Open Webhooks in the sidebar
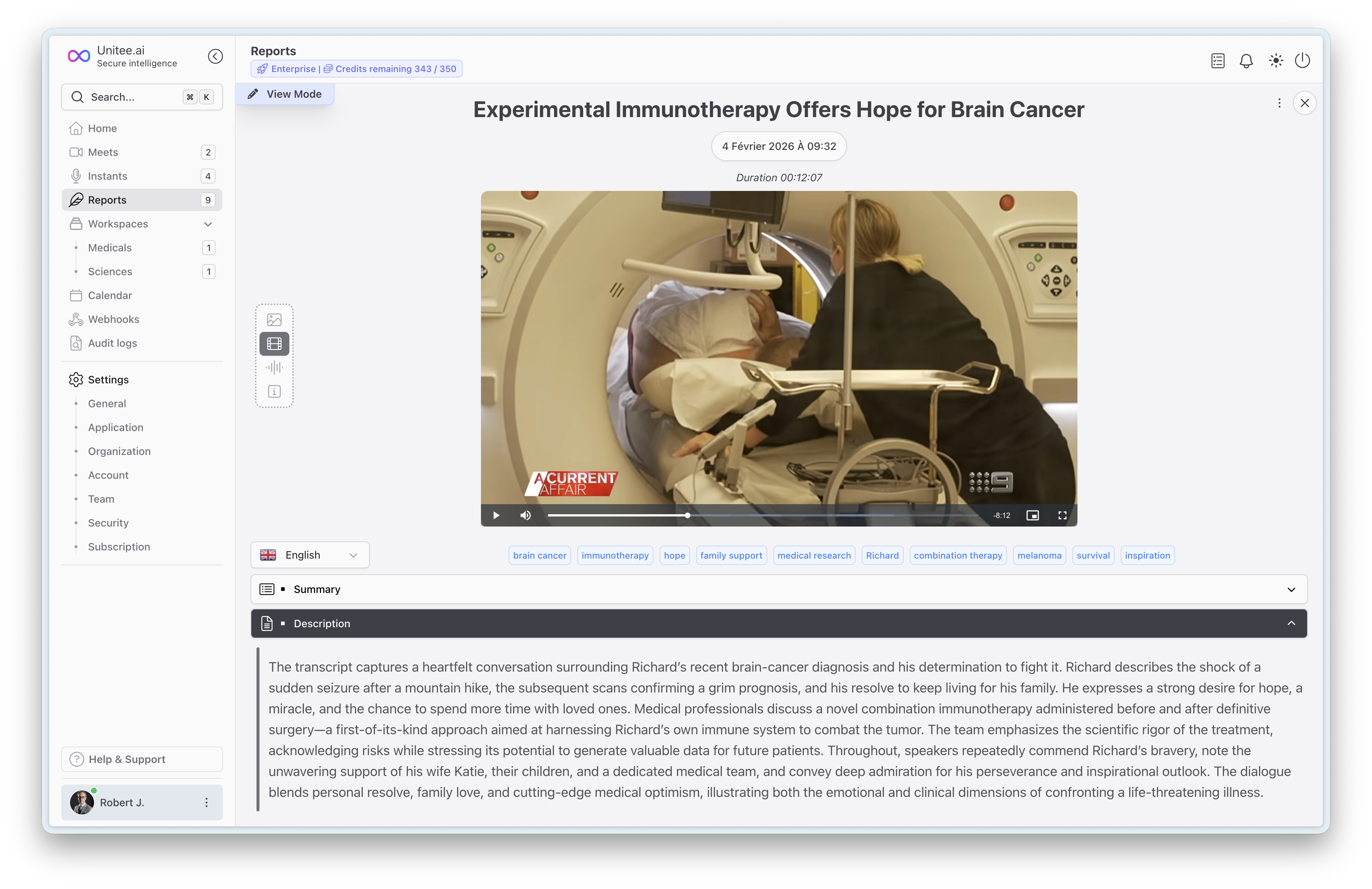Viewport: 1372px width, 889px height. coord(142,320)
